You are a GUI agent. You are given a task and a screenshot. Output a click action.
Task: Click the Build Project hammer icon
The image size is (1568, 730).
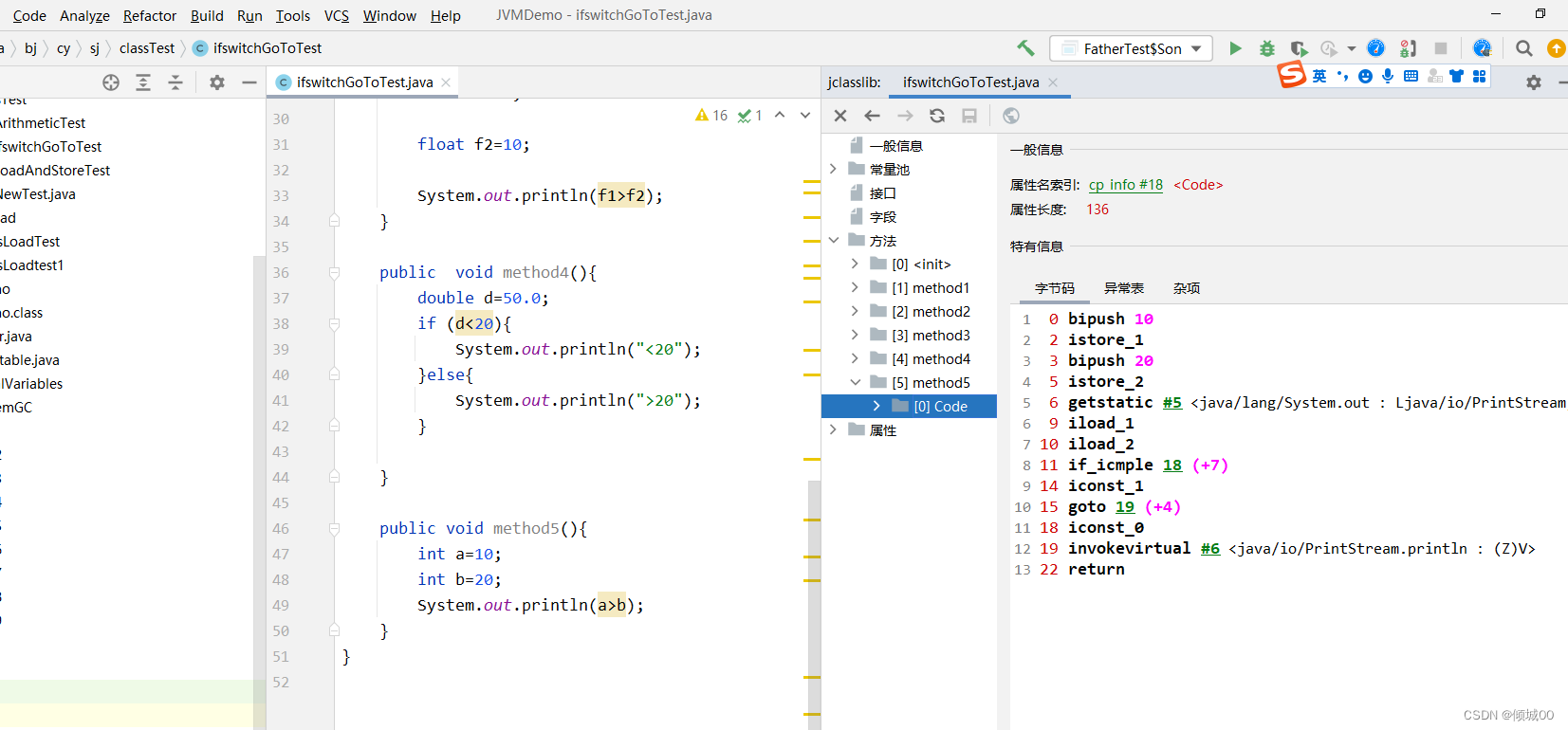click(1025, 48)
